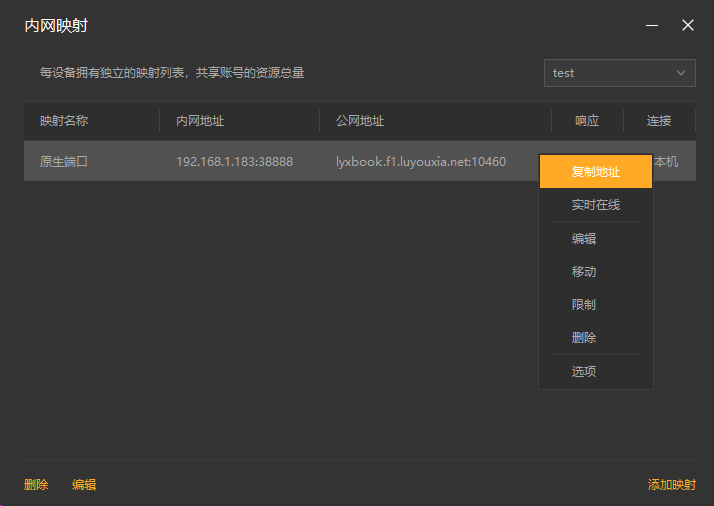Close the 内网映射 window
This screenshot has height=506, width=714.
(688, 25)
